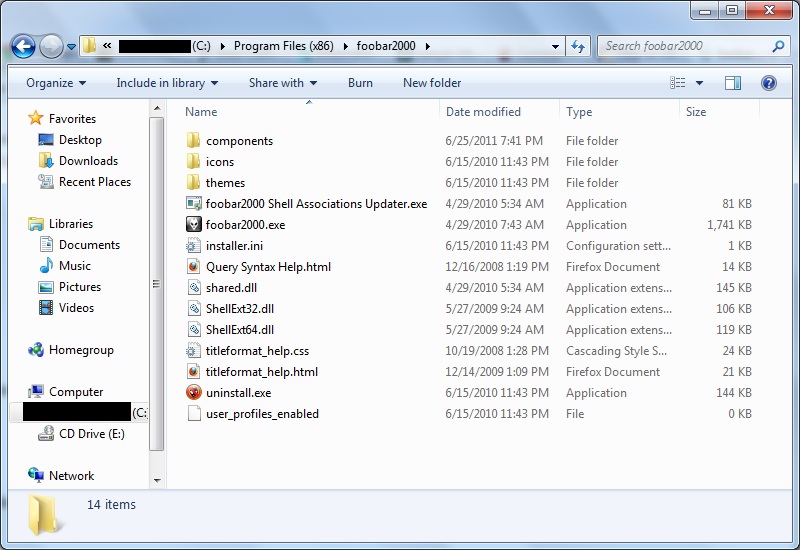
Task: Click the Homegroup icon
Action: (36, 350)
